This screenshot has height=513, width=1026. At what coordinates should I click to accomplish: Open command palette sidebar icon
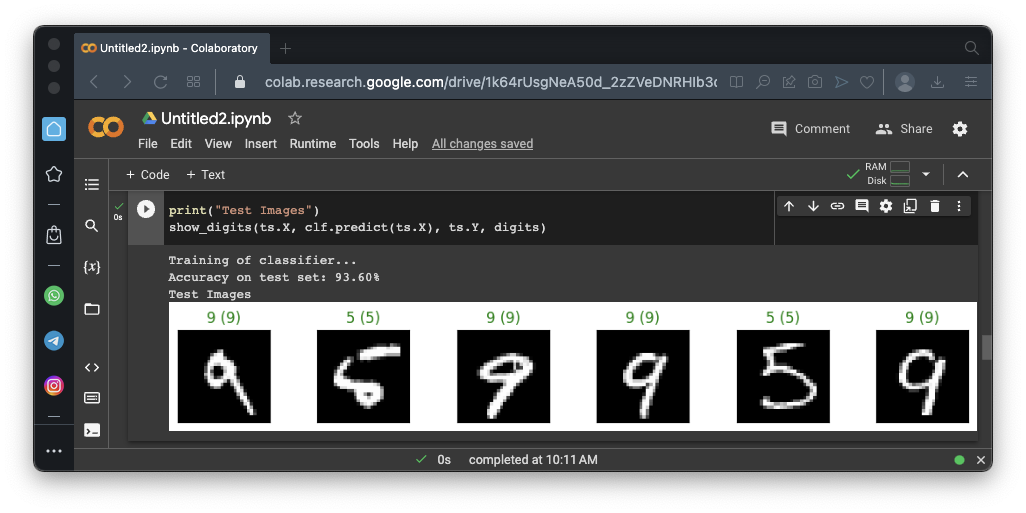tap(92, 398)
